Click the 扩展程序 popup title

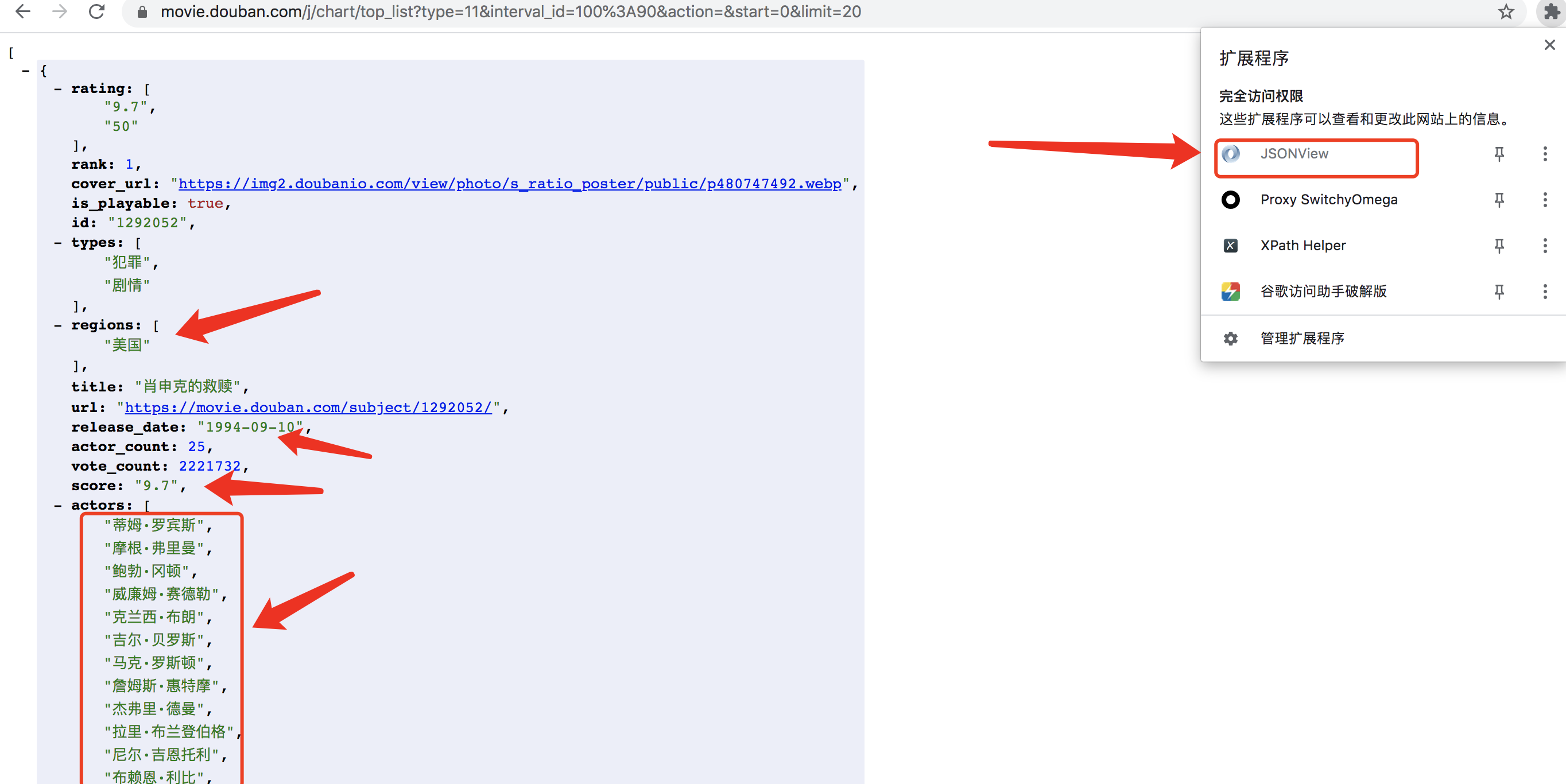1254,59
